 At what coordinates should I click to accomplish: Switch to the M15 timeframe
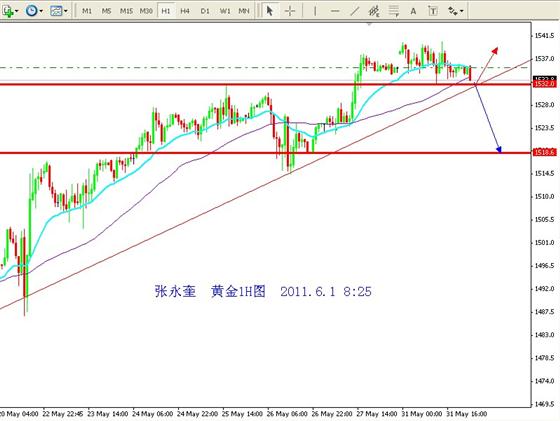[126, 11]
